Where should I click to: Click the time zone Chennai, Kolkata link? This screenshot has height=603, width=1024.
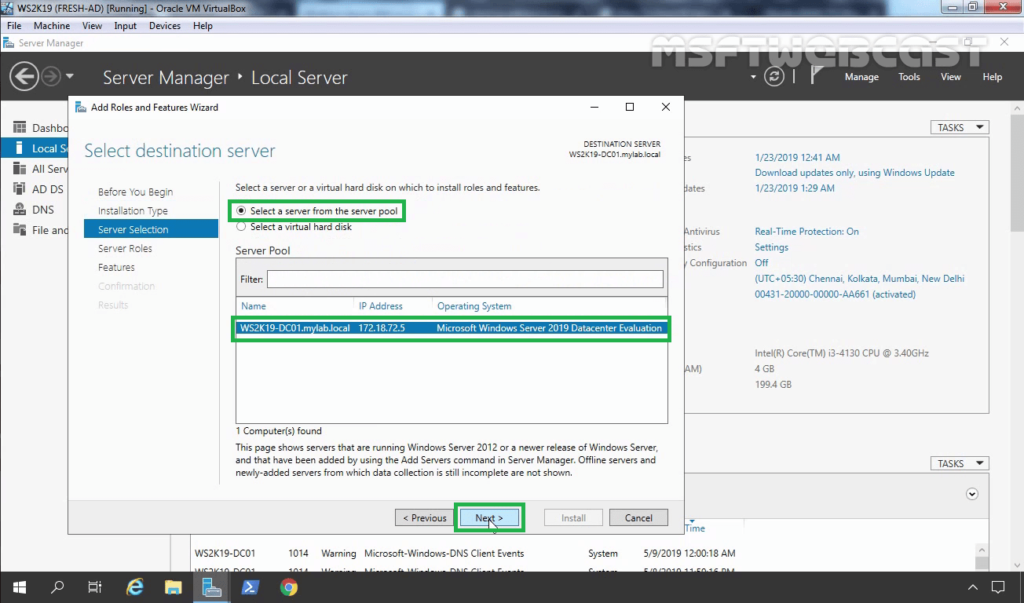859,278
